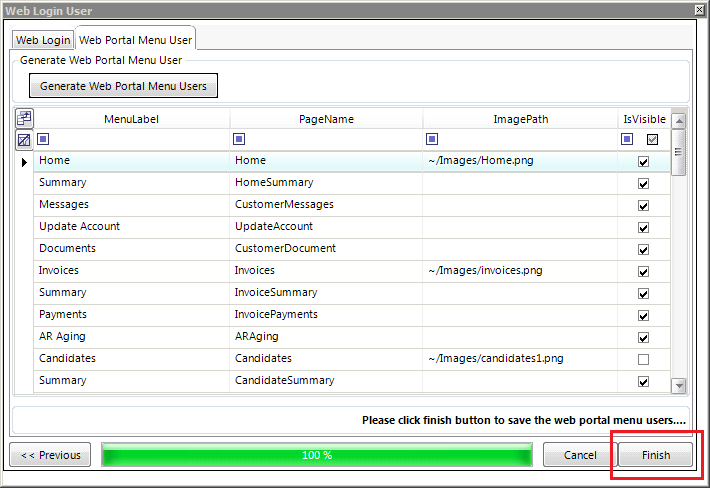Go back with the Previous button
This screenshot has width=710, height=488.
[50, 455]
